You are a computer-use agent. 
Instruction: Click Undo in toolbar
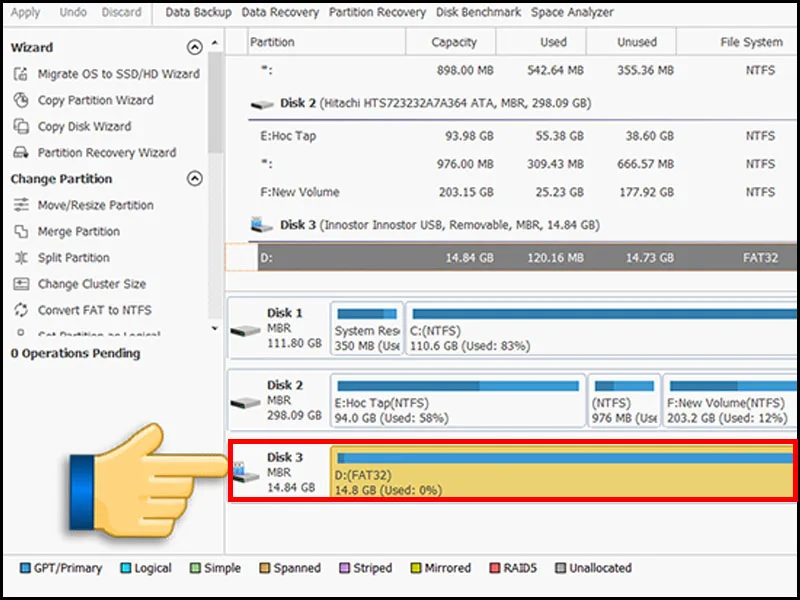(73, 12)
